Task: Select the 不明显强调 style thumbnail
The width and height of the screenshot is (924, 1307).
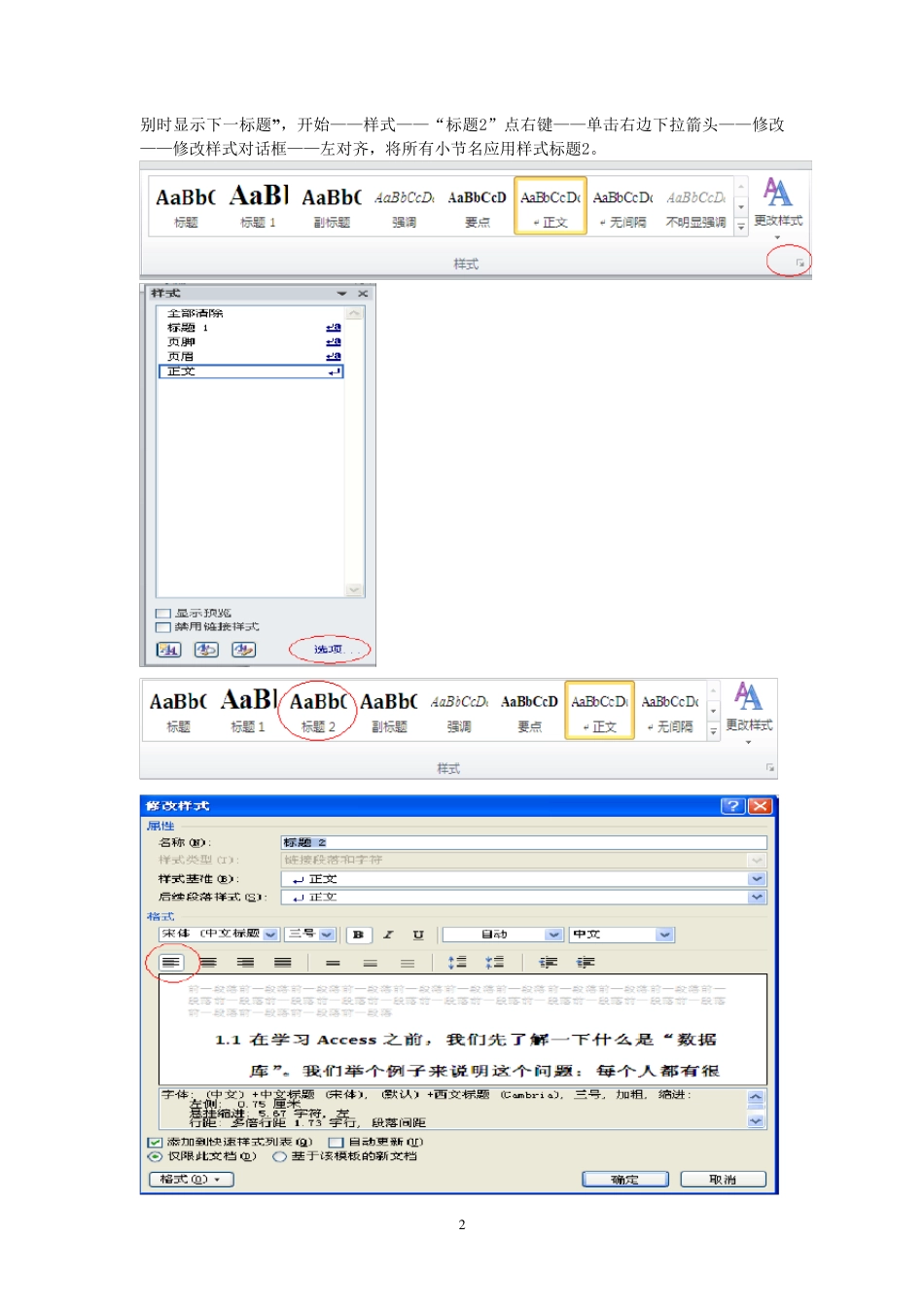Action: (695, 206)
